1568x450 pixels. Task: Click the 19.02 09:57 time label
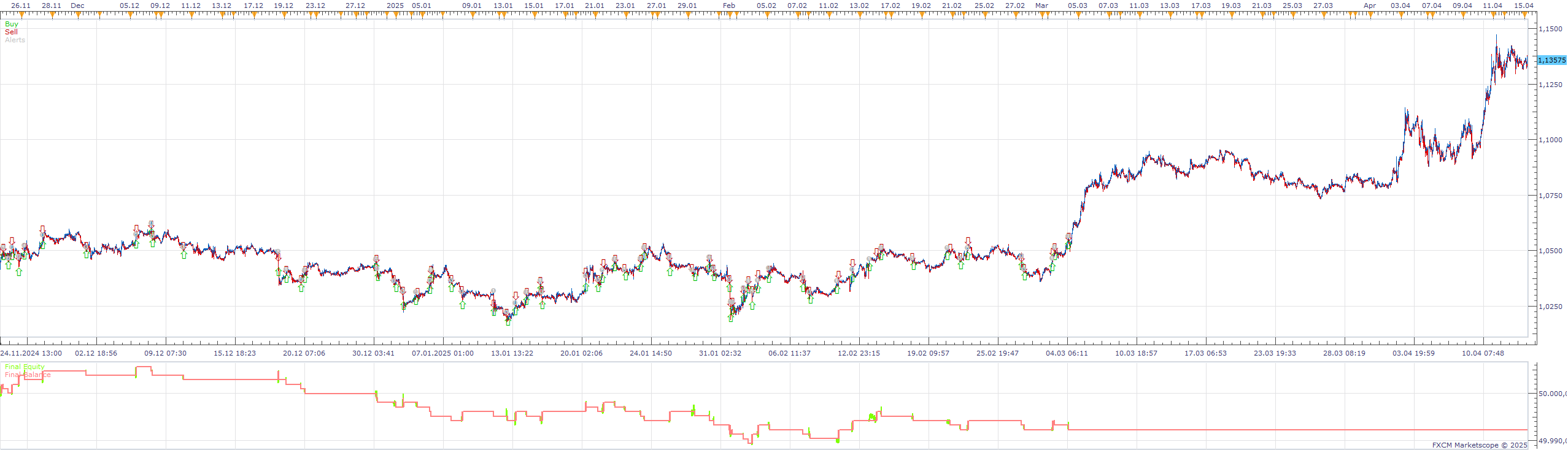[x=928, y=353]
